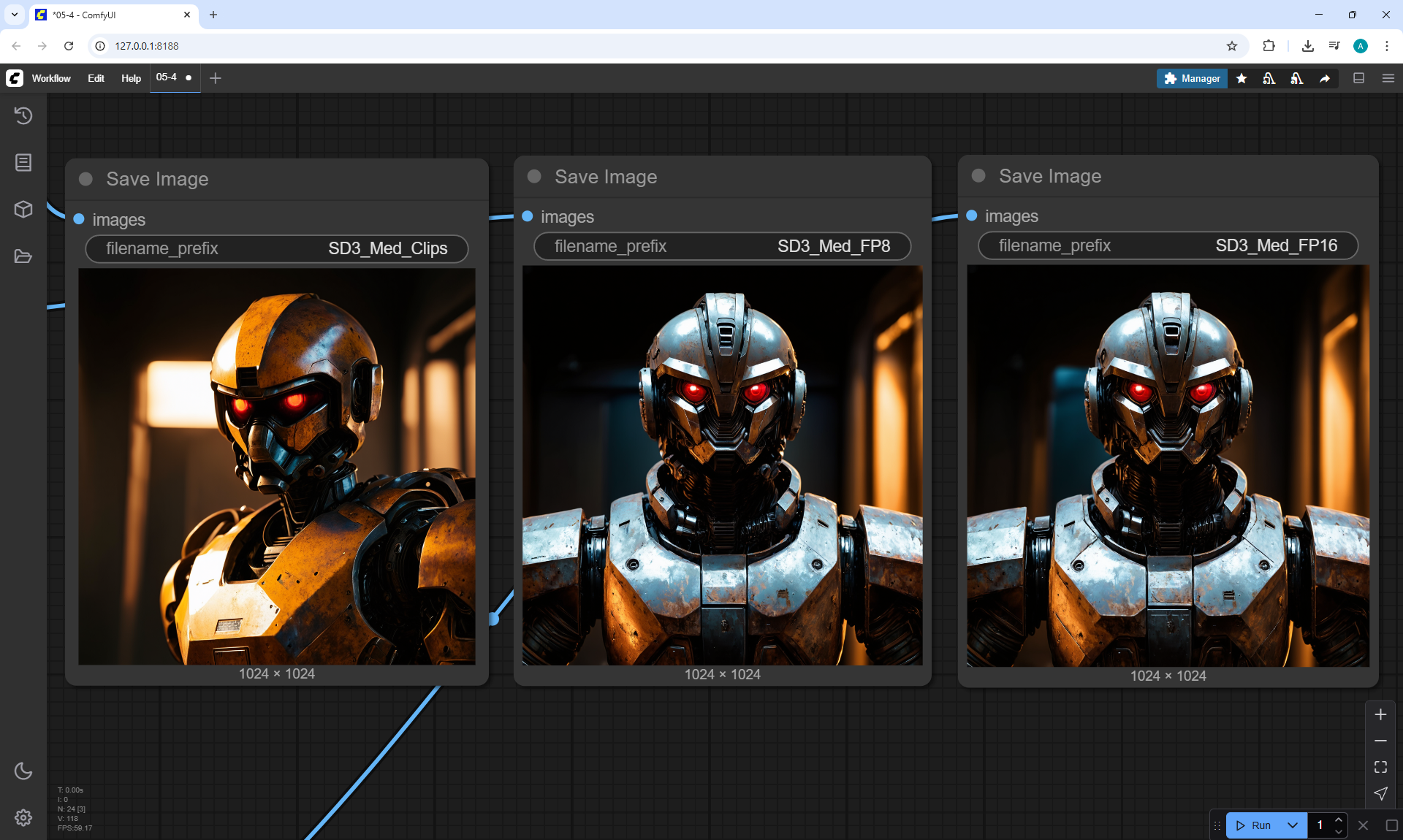Screen dimensions: 1403x840
Task: Open the Workflow menu
Action: coord(51,78)
